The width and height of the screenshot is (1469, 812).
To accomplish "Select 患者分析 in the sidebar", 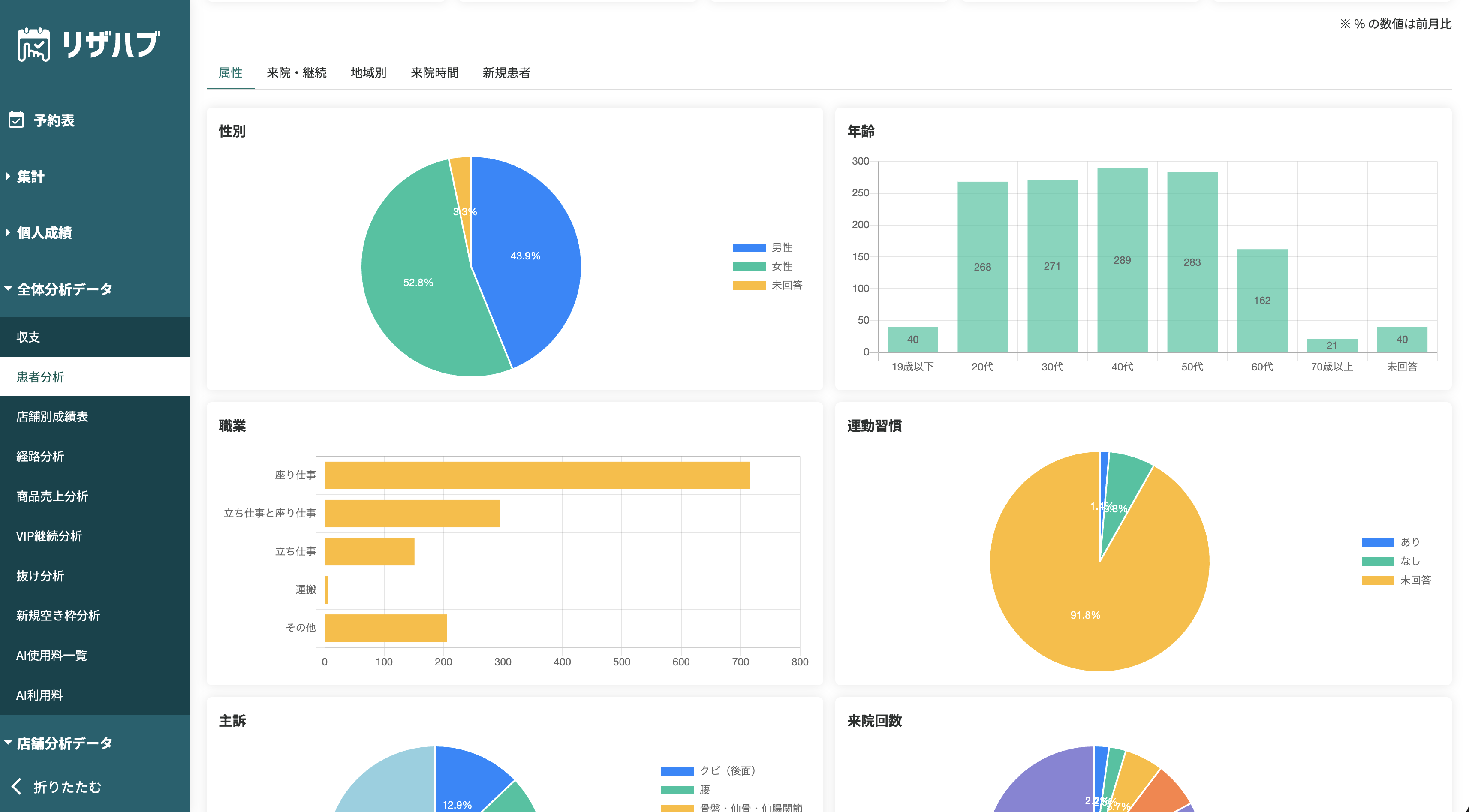I will [x=95, y=377].
